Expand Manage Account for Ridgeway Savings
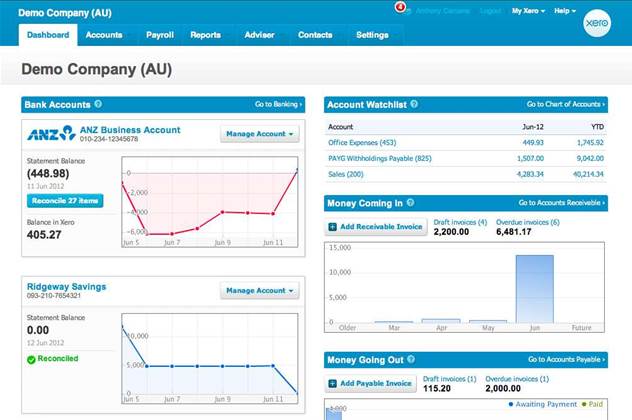Image resolution: width=632 pixels, height=420 pixels. tap(259, 291)
